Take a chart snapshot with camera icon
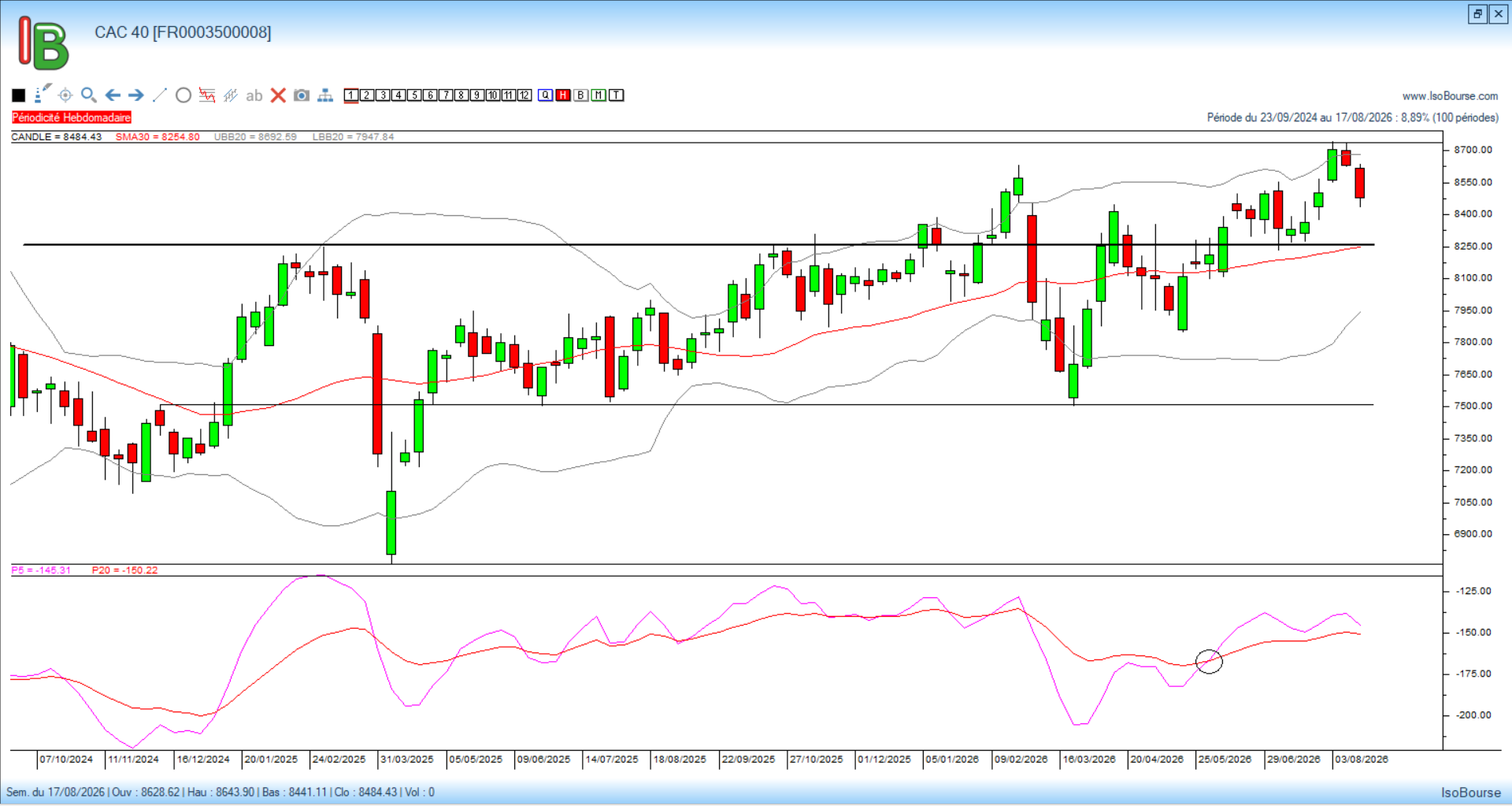Image resolution: width=1512 pixels, height=806 pixels. click(302, 95)
